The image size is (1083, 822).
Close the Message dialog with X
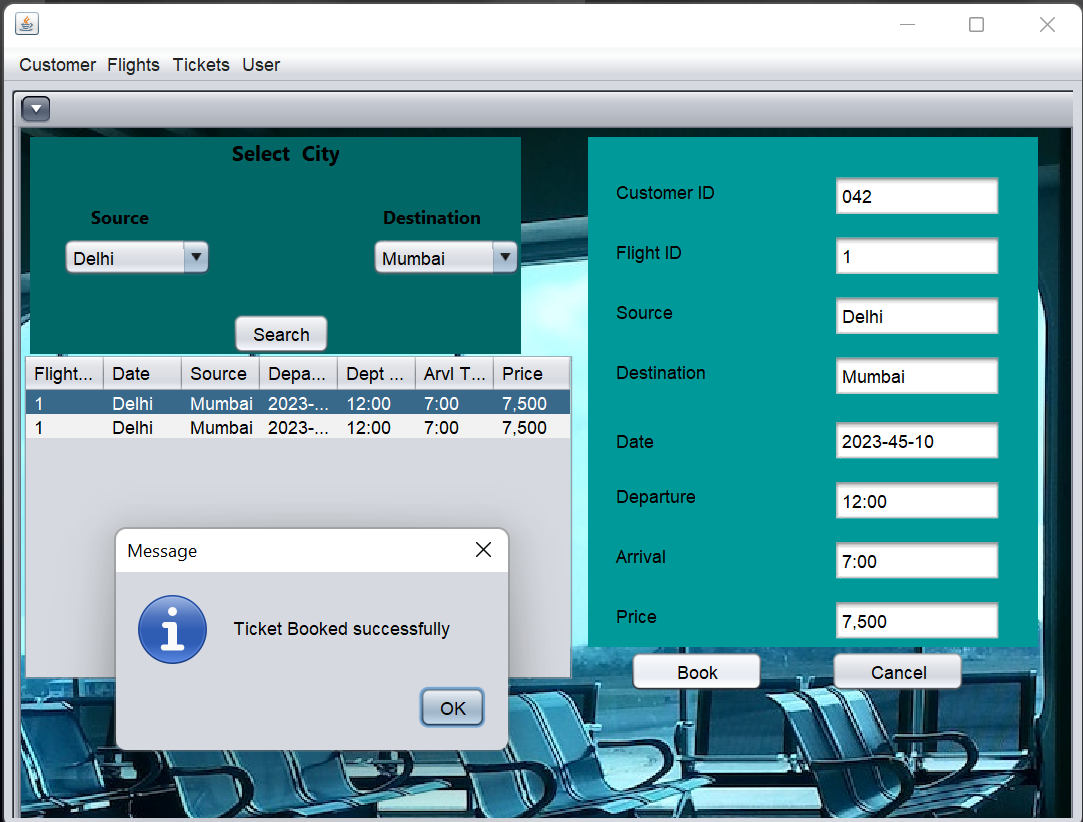(483, 550)
